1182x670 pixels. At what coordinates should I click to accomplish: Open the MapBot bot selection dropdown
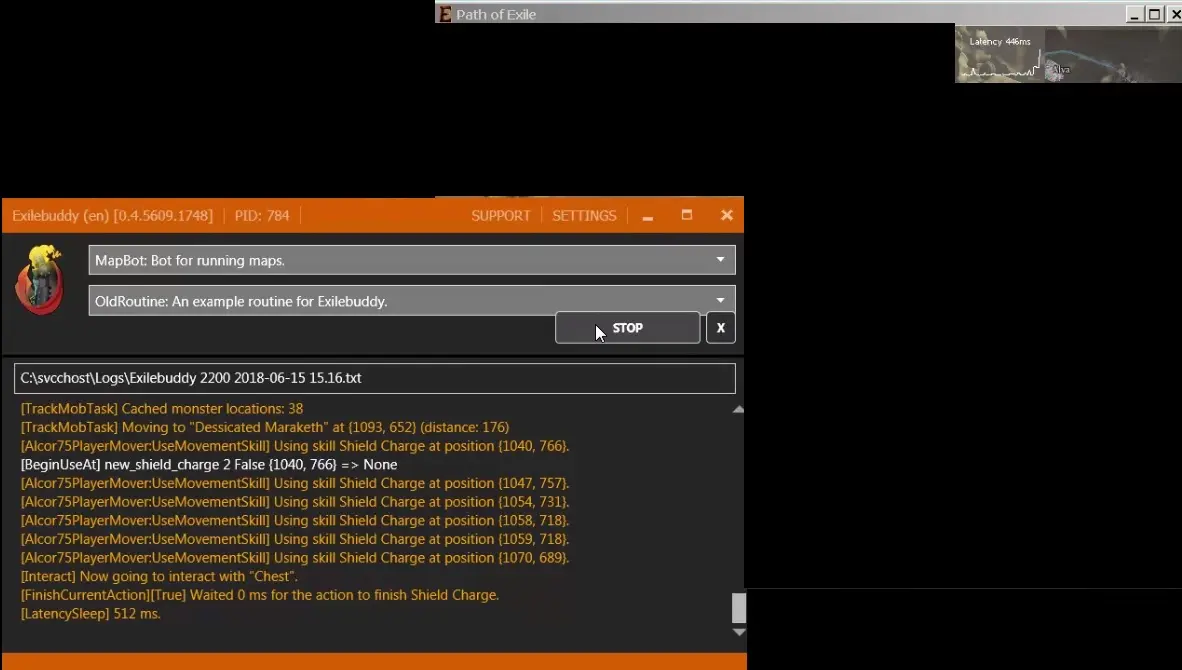pos(412,260)
